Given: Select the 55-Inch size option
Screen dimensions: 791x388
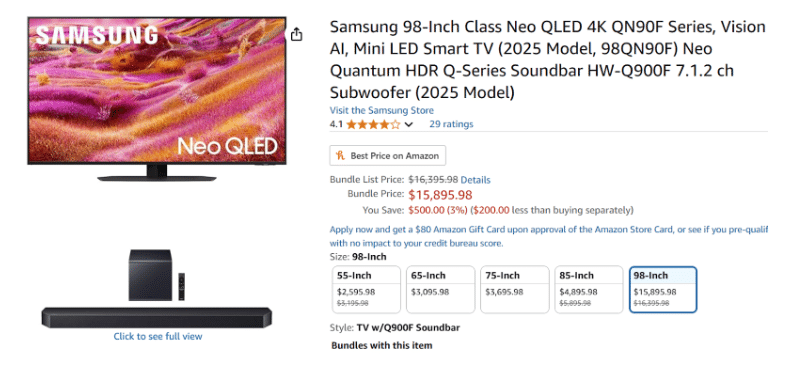Looking at the screenshot, I should click(367, 290).
